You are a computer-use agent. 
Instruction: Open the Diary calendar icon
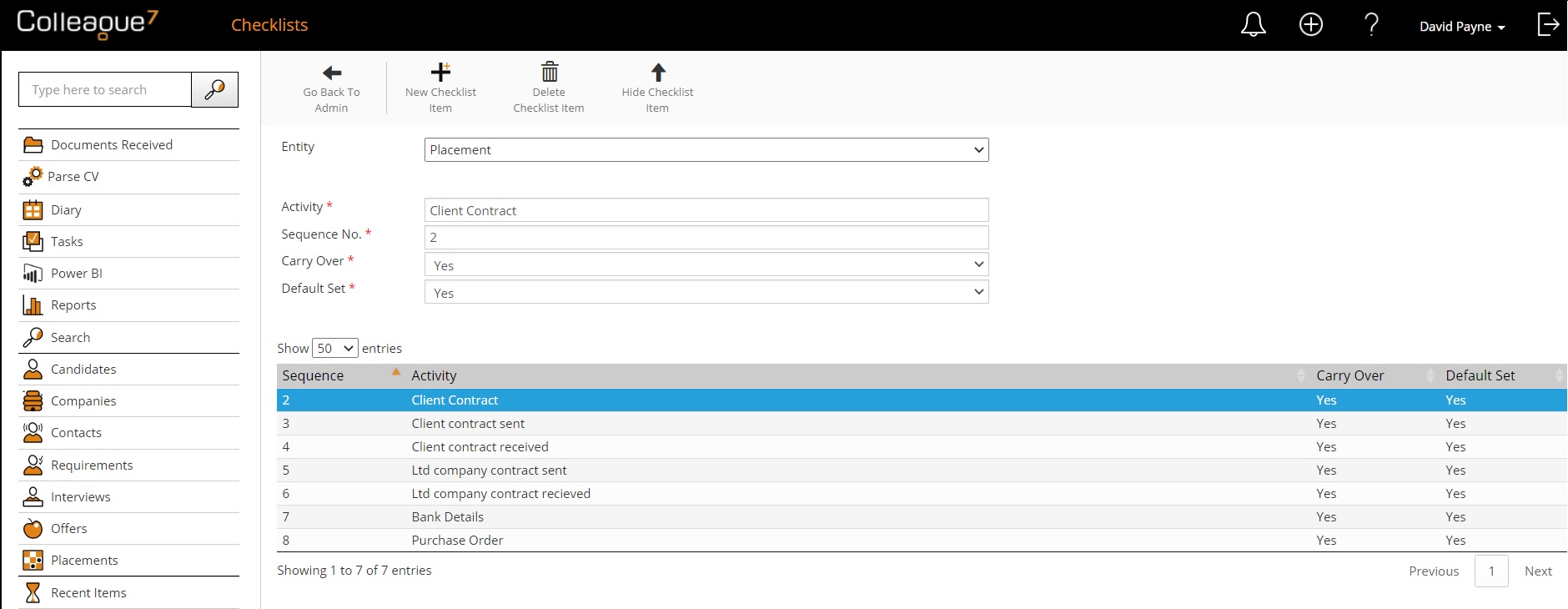tap(33, 210)
